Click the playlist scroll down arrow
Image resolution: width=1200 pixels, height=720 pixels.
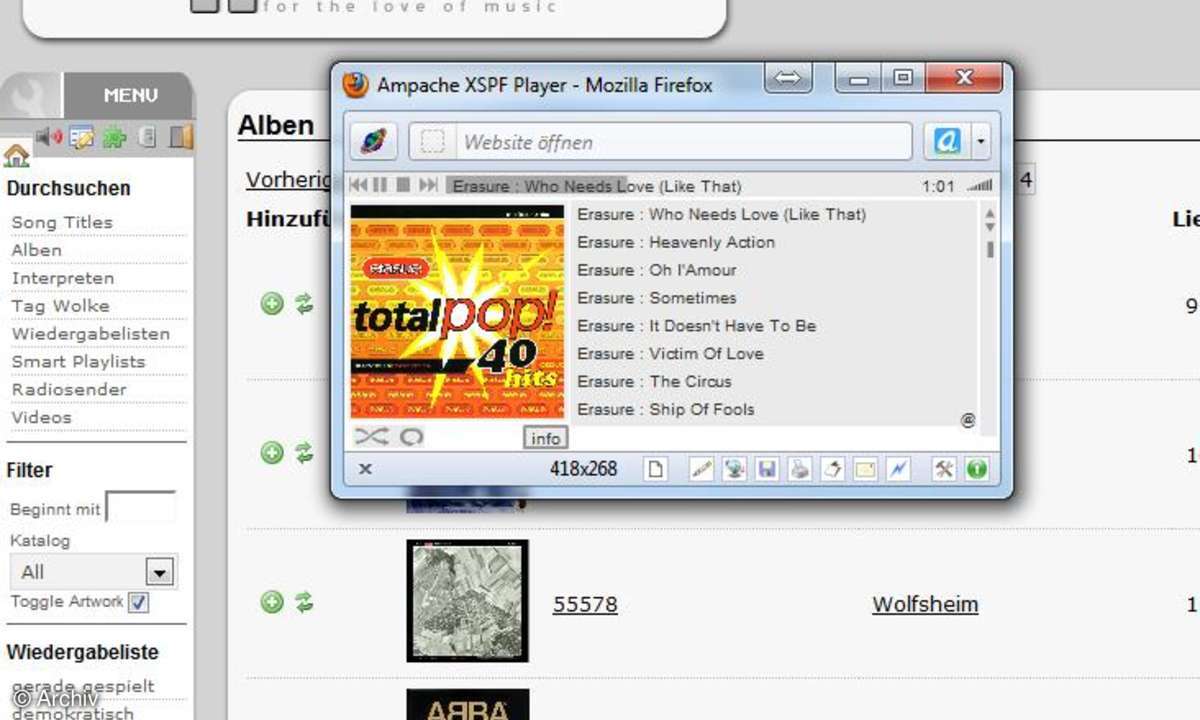pyautogui.click(x=990, y=227)
